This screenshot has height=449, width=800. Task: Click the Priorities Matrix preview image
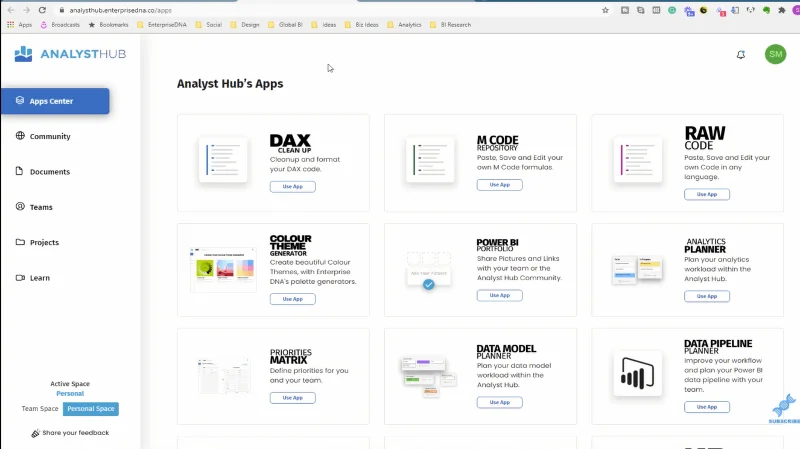click(223, 376)
